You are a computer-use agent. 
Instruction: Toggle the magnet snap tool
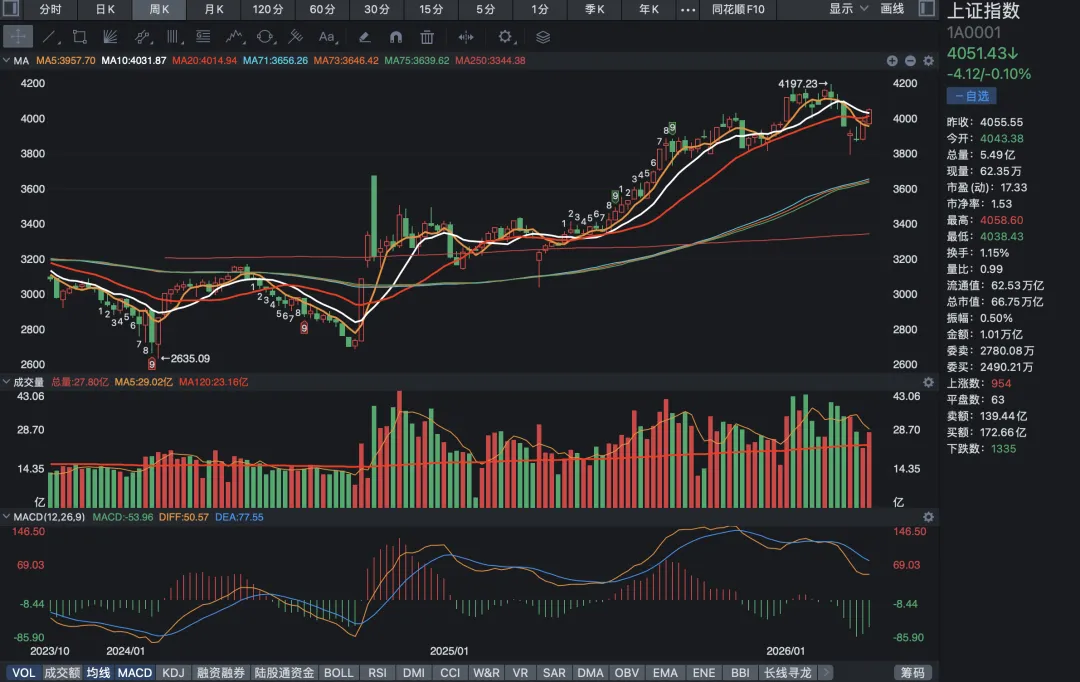click(396, 37)
